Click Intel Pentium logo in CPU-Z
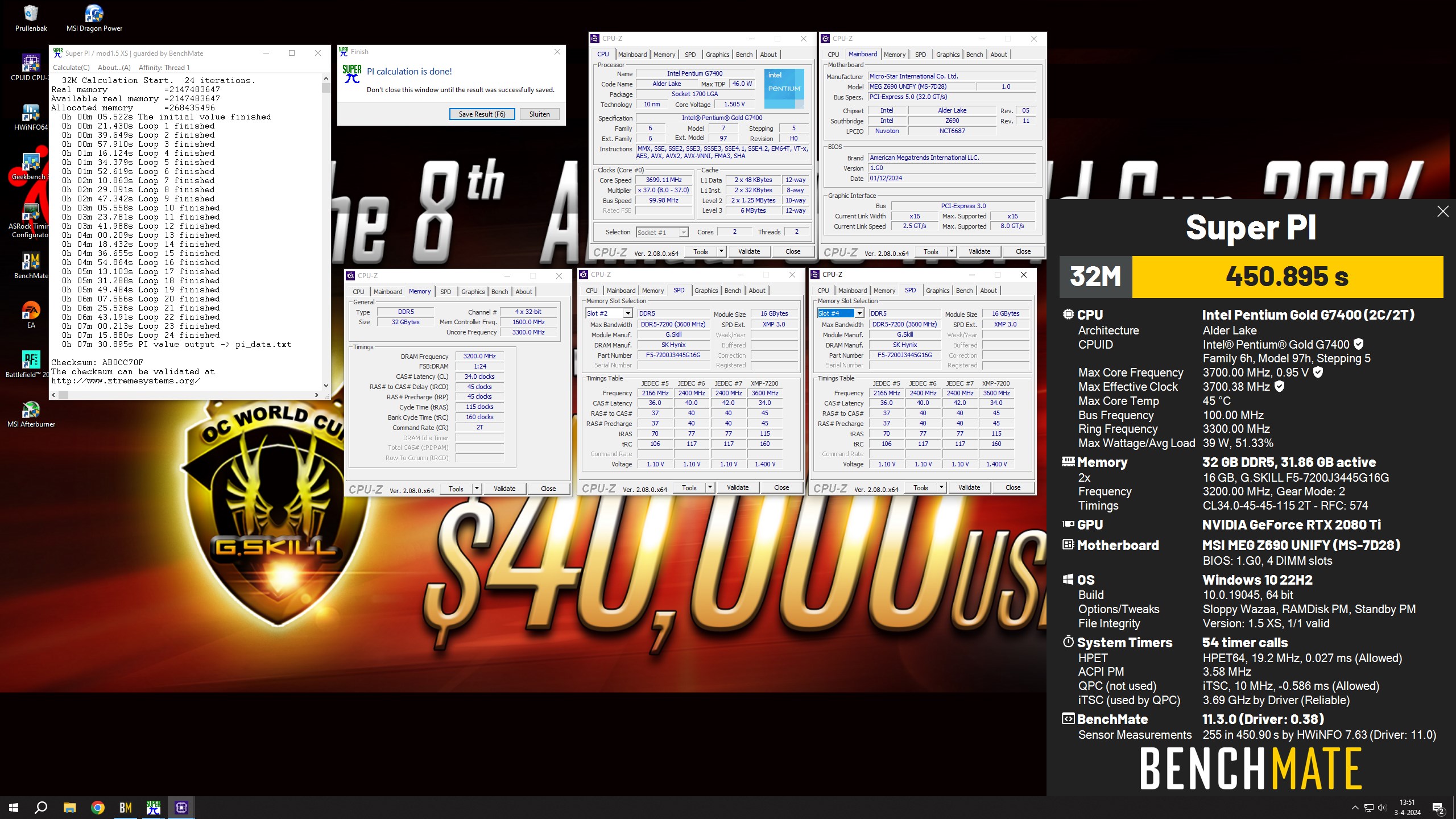 click(784, 89)
